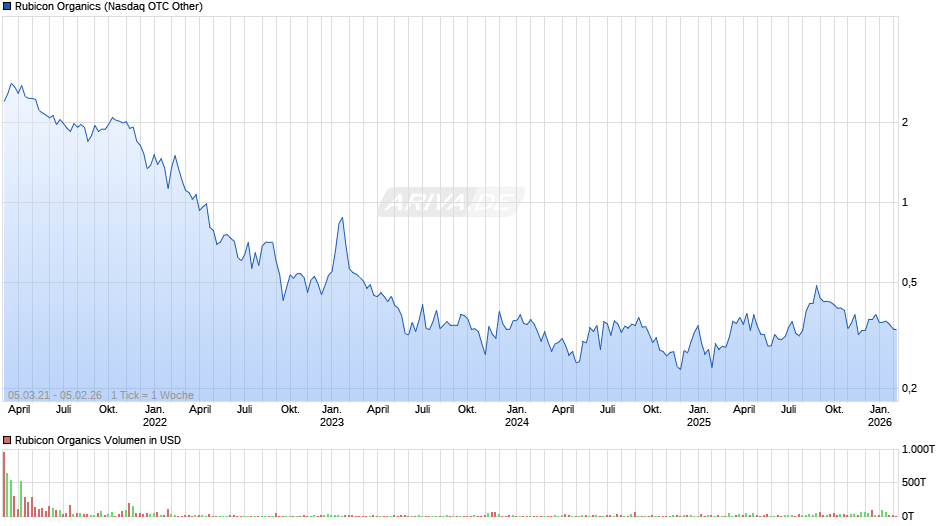Click the price axis label '0,5'
This screenshot has width=940, height=526.
pyautogui.click(x=909, y=282)
